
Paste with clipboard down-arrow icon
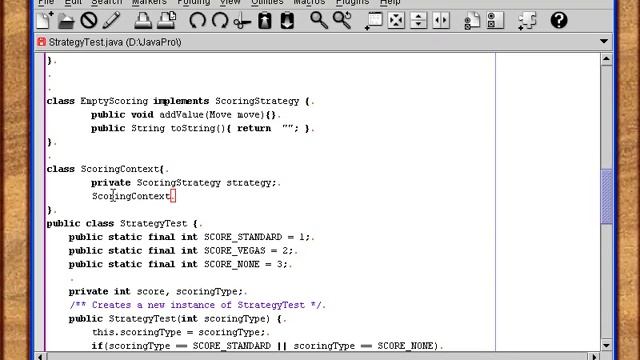click(x=287, y=20)
